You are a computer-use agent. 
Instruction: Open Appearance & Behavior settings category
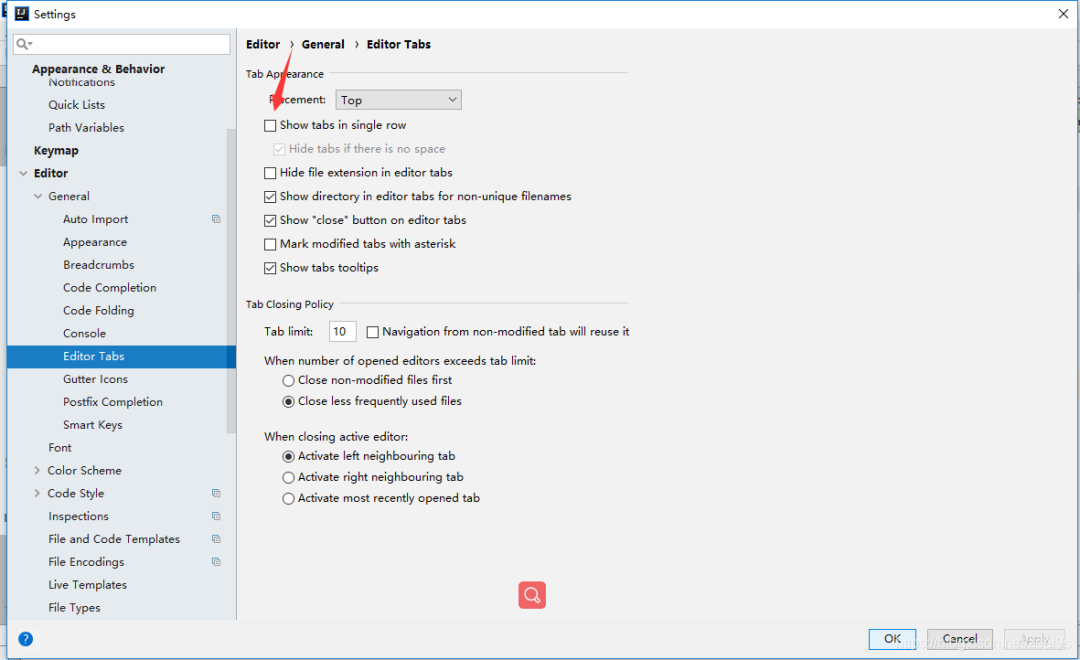coord(98,69)
